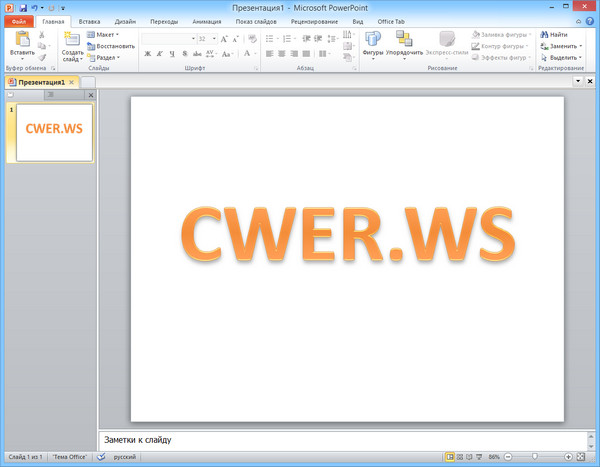Expand the Раздел section dropdown
This screenshot has height=467, width=600.
(x=103, y=58)
